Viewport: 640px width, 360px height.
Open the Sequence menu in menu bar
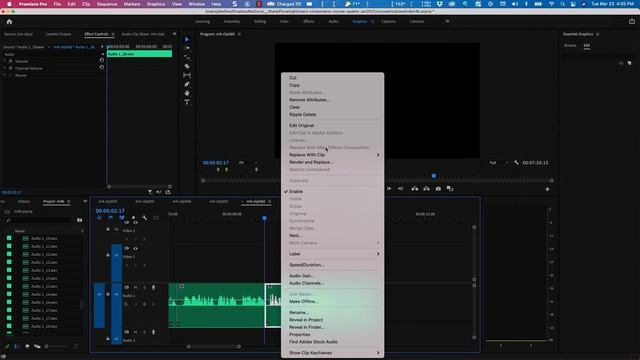pyautogui.click(x=107, y=4)
